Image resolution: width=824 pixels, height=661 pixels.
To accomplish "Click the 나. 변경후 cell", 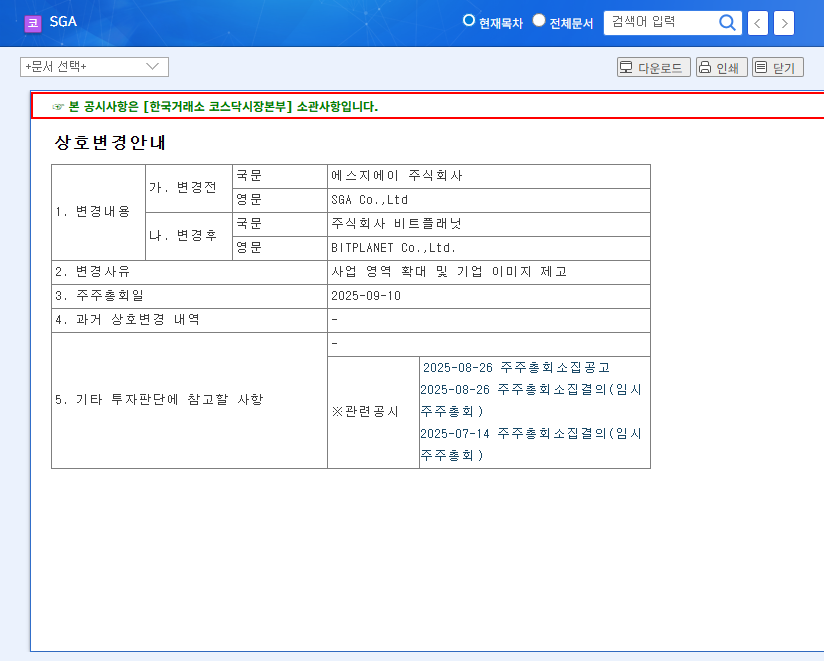I will 189,236.
